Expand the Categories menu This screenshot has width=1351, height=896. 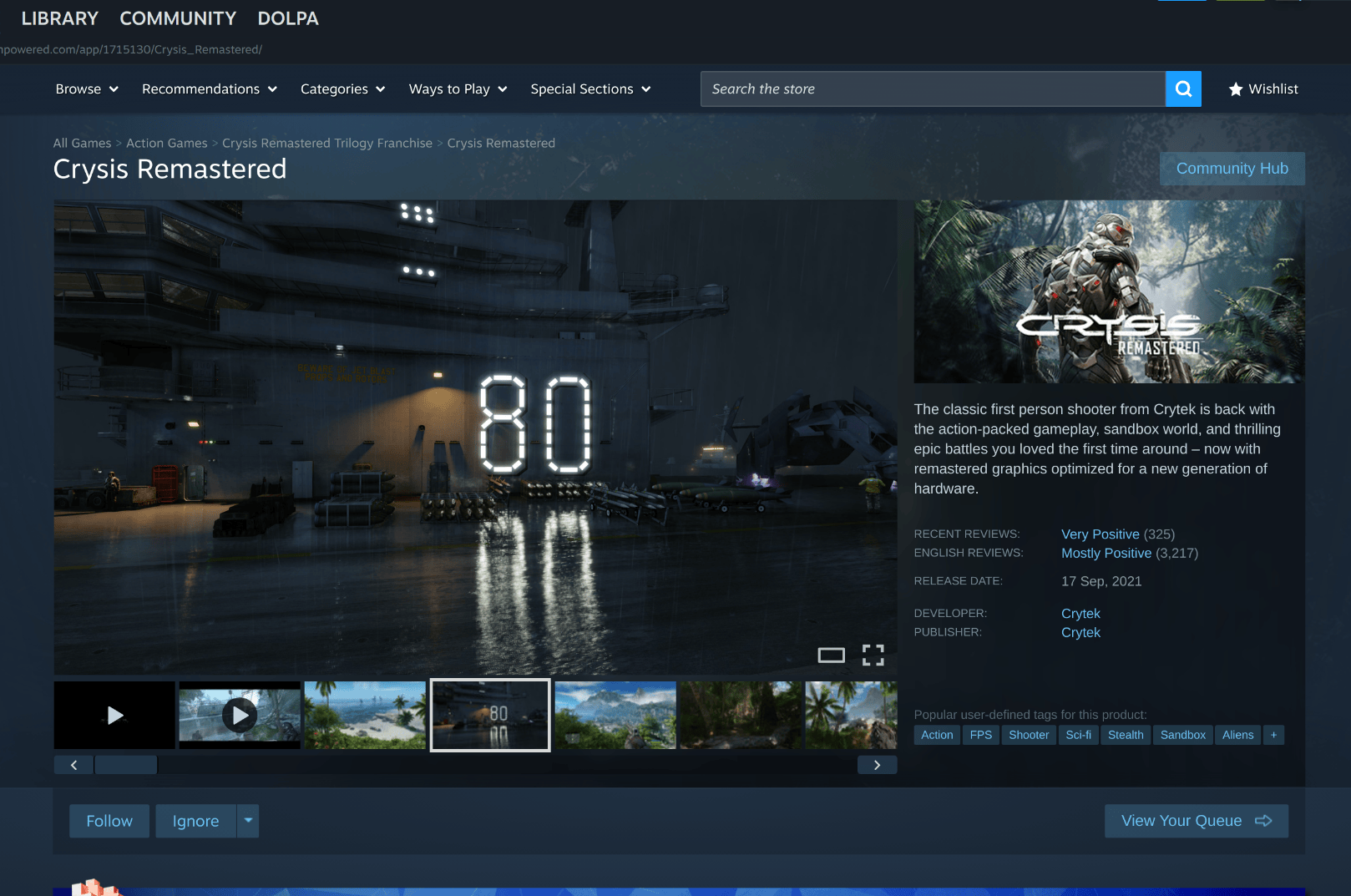tap(342, 89)
